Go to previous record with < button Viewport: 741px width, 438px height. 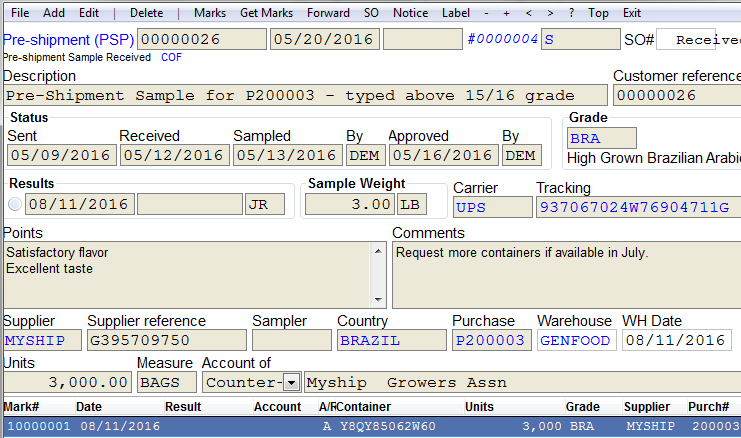(529, 13)
